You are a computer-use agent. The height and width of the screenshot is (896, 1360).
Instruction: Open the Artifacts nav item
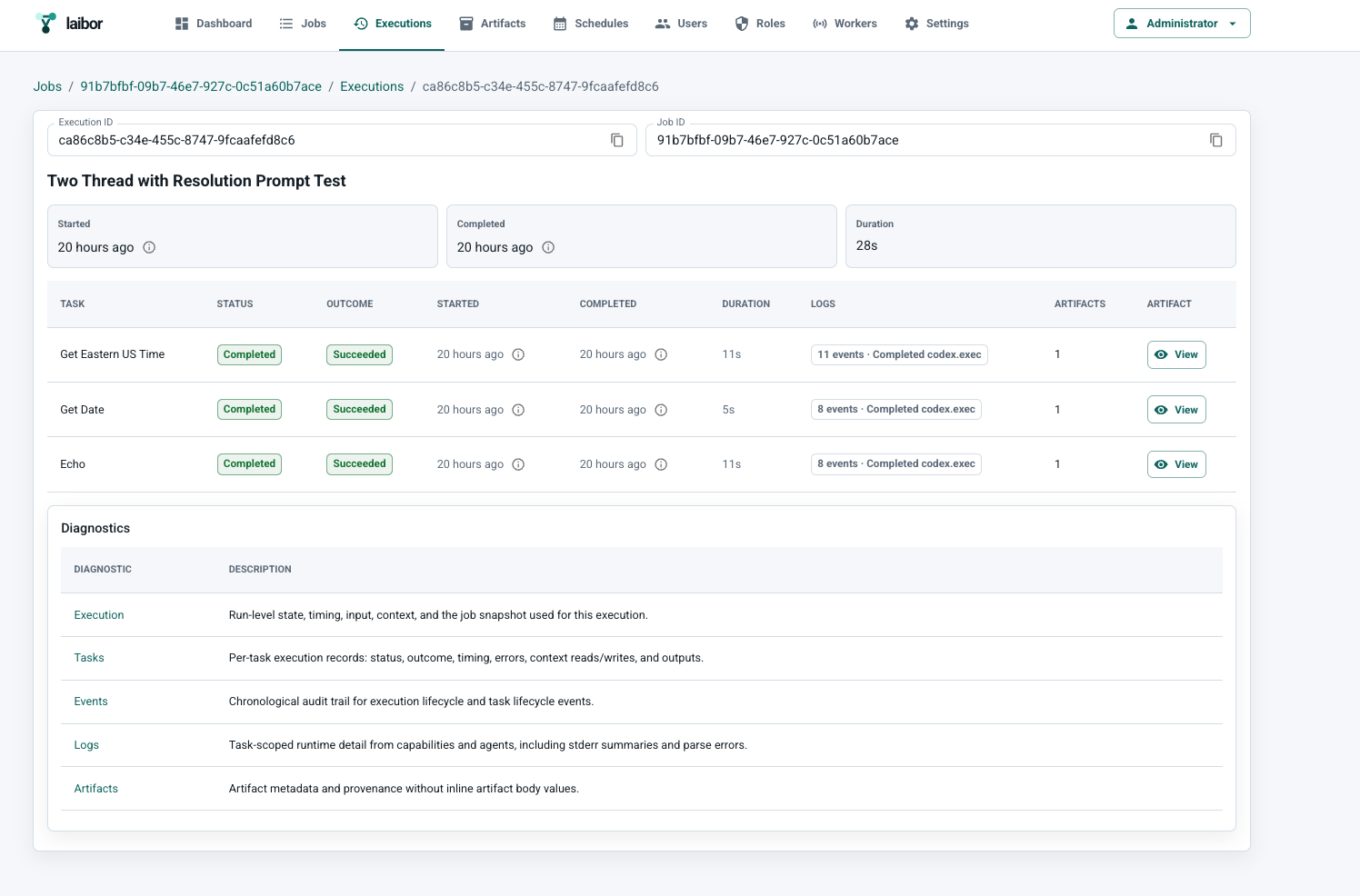click(x=492, y=24)
